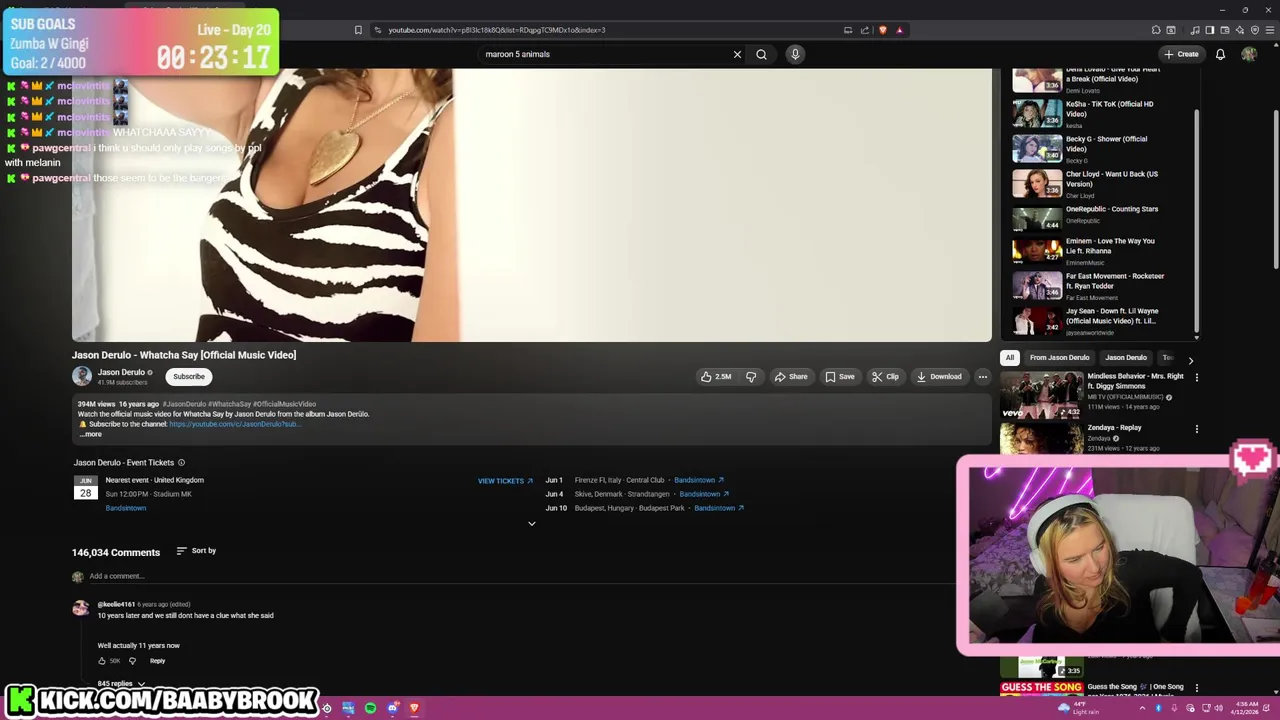The height and width of the screenshot is (720, 1280).
Task: Start voice search with microphone icon
Action: (x=795, y=54)
